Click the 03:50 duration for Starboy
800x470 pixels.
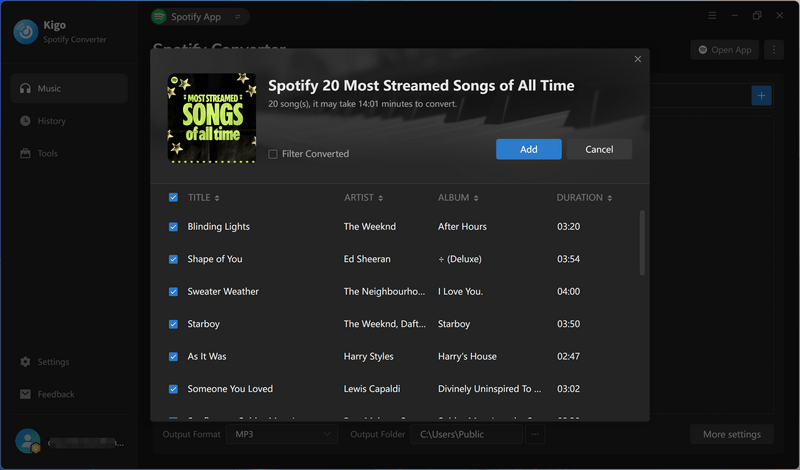point(568,324)
